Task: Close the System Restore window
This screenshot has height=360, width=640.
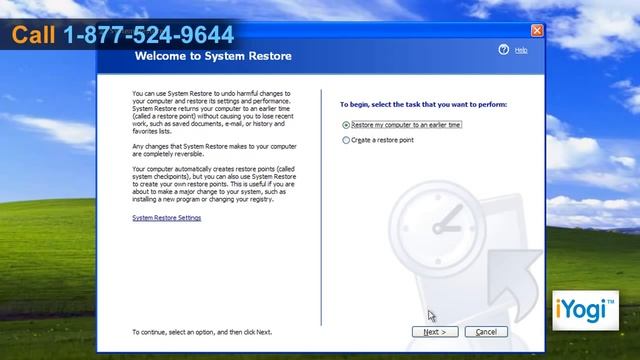Action: (x=537, y=31)
